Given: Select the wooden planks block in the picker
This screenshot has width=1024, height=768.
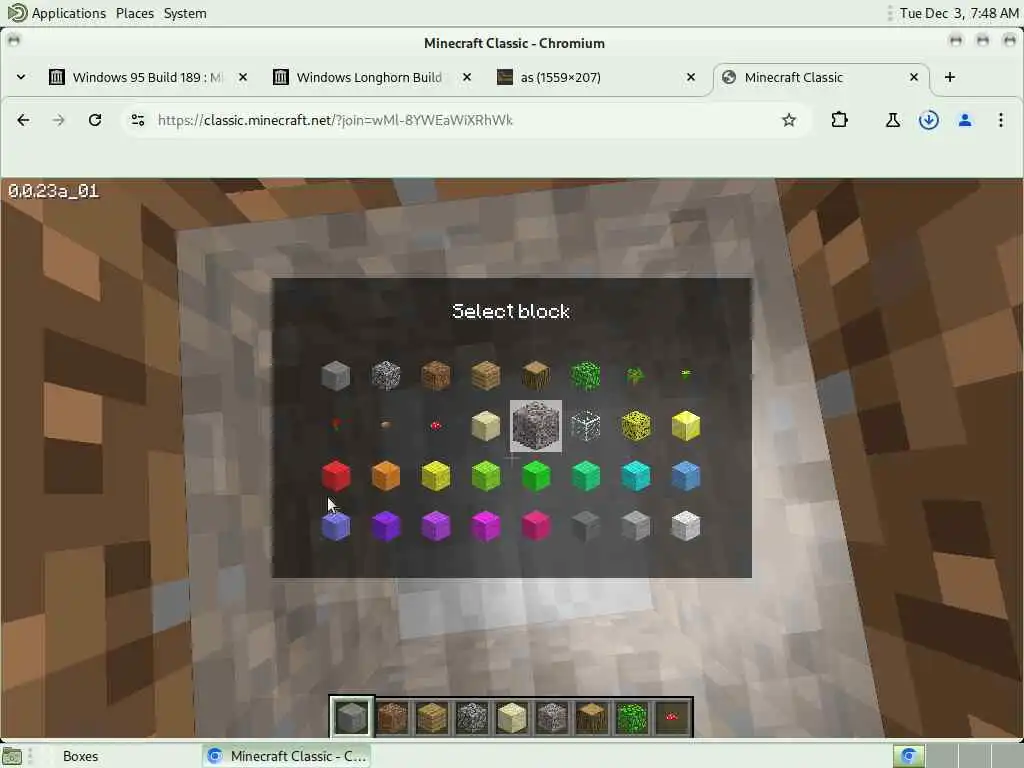Looking at the screenshot, I should pyautogui.click(x=486, y=376).
